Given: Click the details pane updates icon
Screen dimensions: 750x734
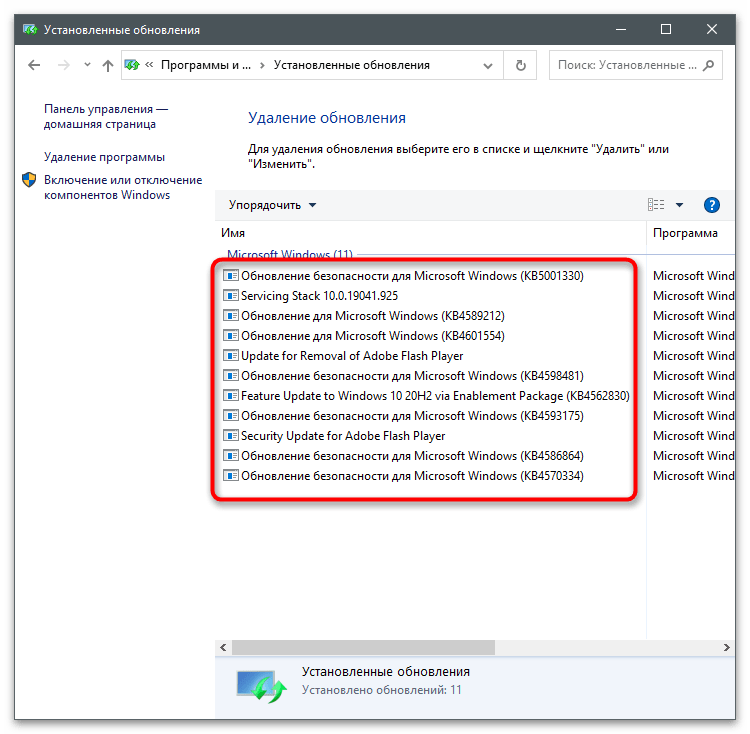Looking at the screenshot, I should [x=261, y=686].
